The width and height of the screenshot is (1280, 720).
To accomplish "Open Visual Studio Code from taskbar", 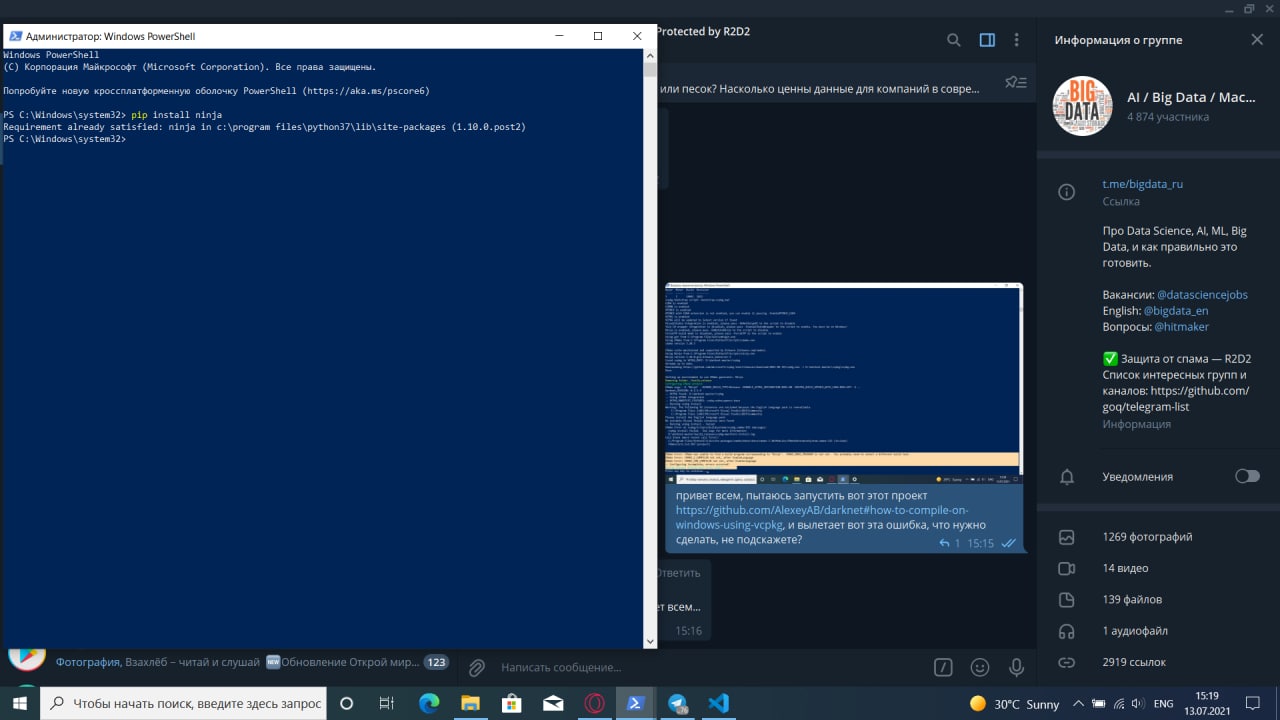I will coord(718,703).
